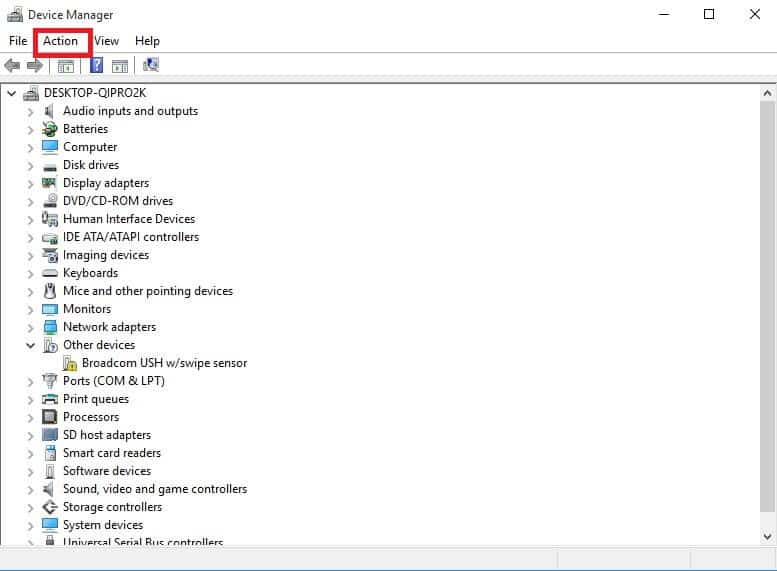The image size is (777, 571).
Task: Click the Mice and other pointing devices icon
Action: (x=50, y=291)
